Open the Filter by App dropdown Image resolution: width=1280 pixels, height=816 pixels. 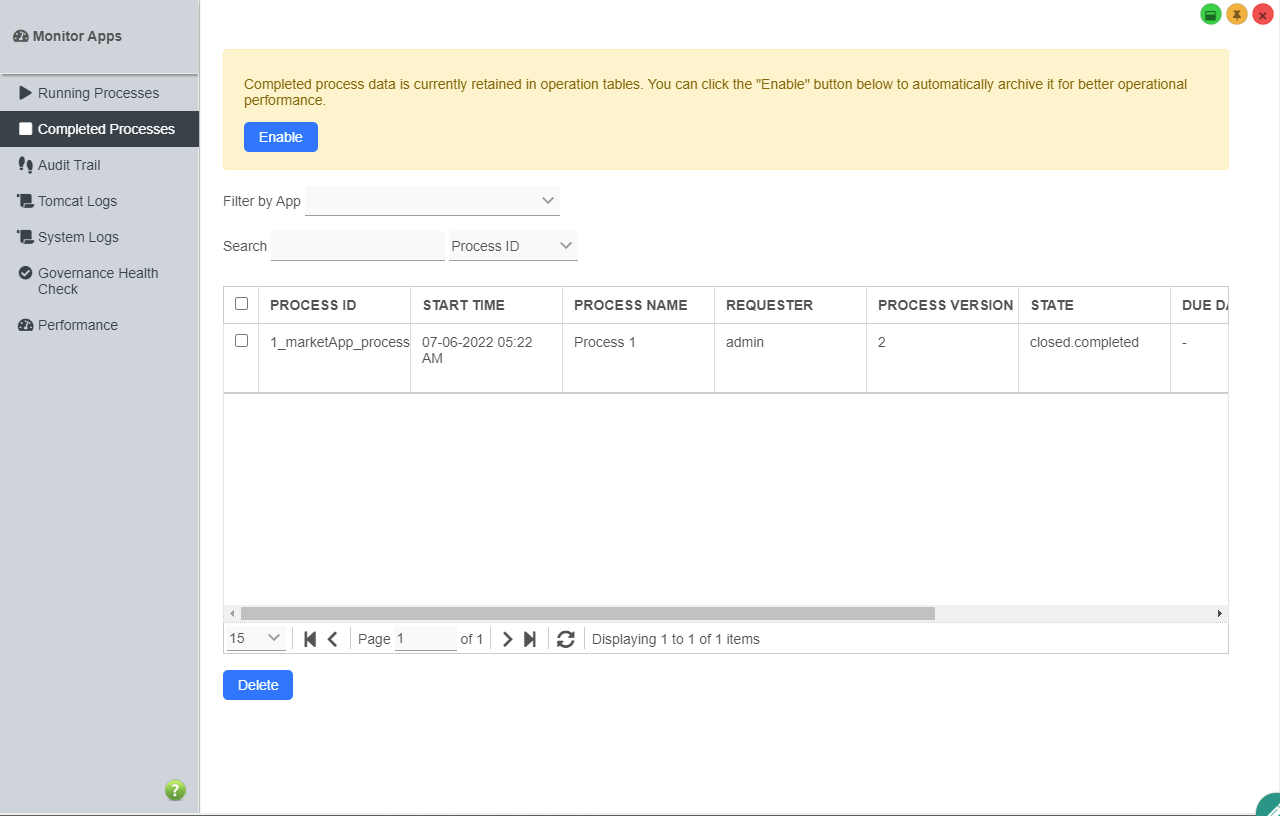[432, 201]
